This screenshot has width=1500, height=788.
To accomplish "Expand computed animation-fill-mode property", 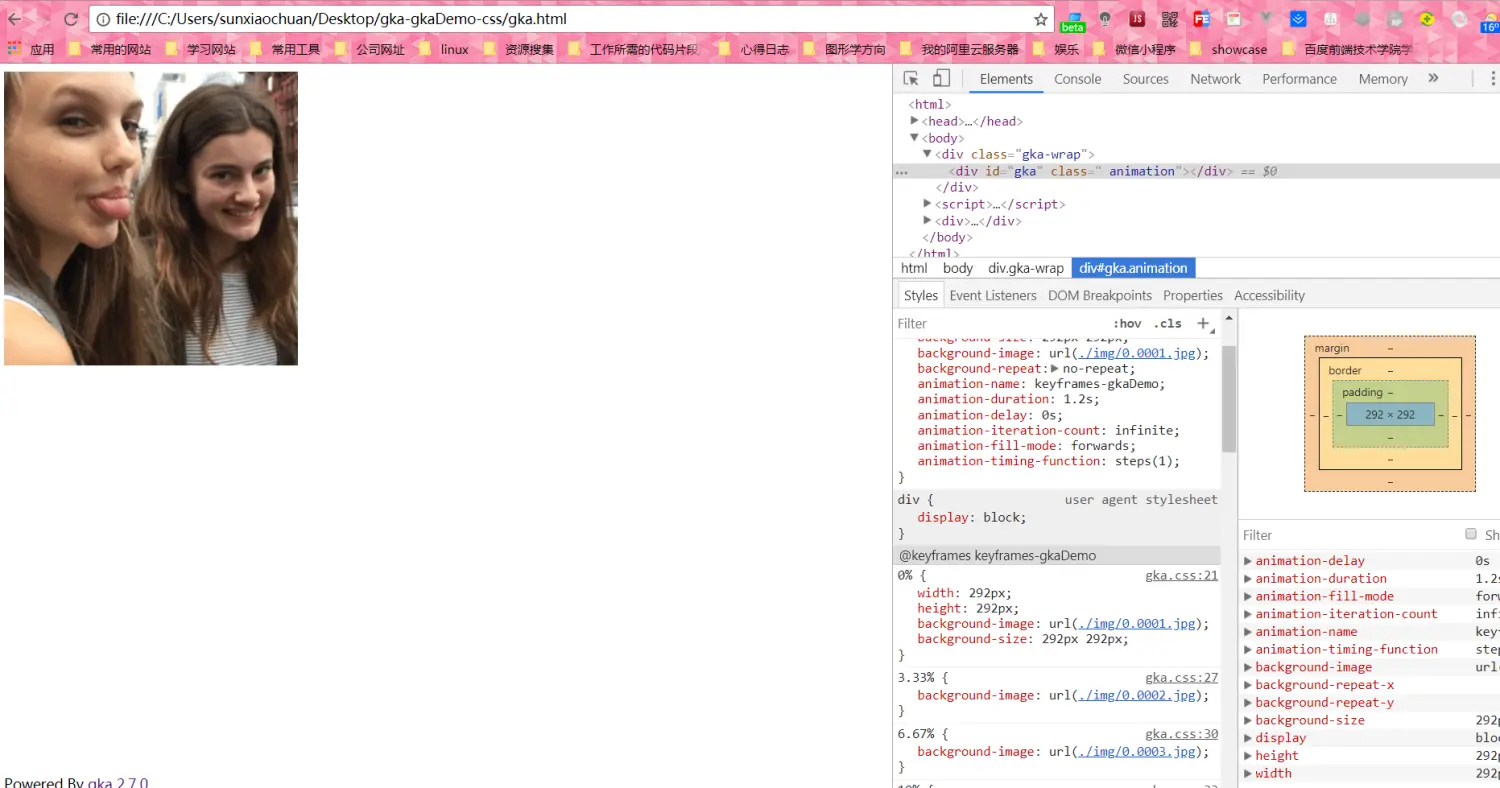I will pos(1248,596).
